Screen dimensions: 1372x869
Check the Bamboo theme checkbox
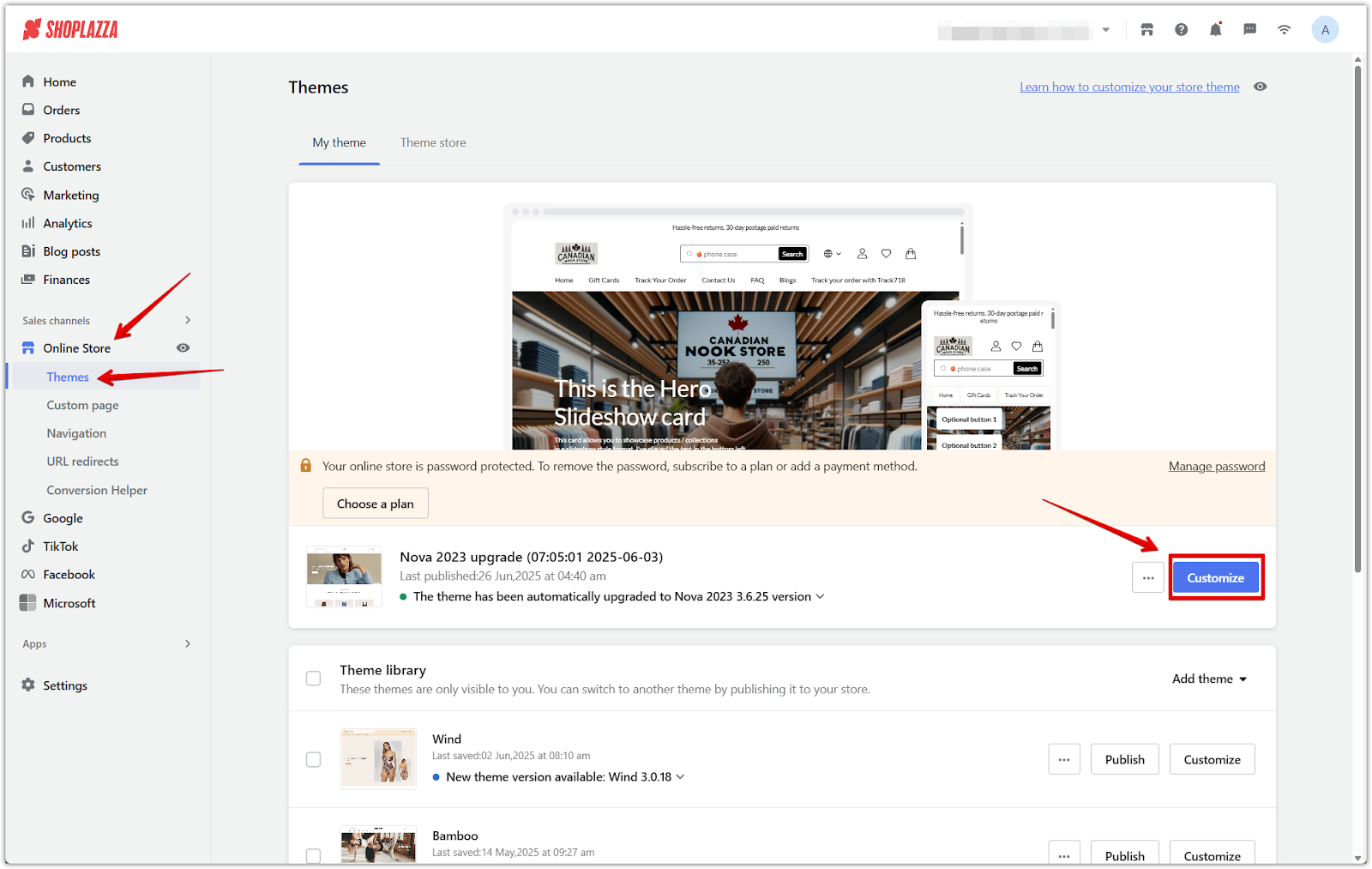click(x=314, y=856)
